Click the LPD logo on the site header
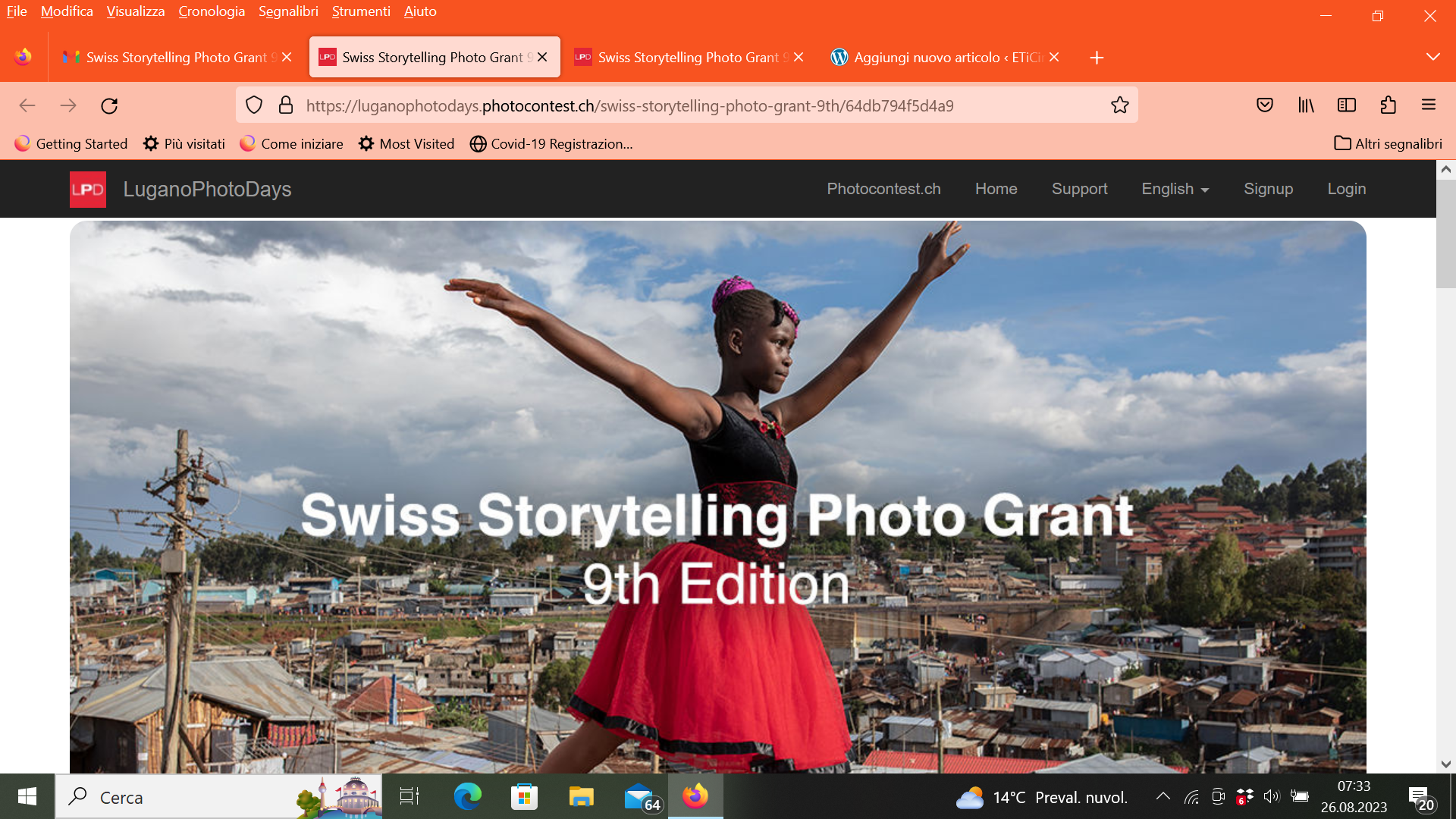Viewport: 1456px width, 819px height. tap(88, 190)
